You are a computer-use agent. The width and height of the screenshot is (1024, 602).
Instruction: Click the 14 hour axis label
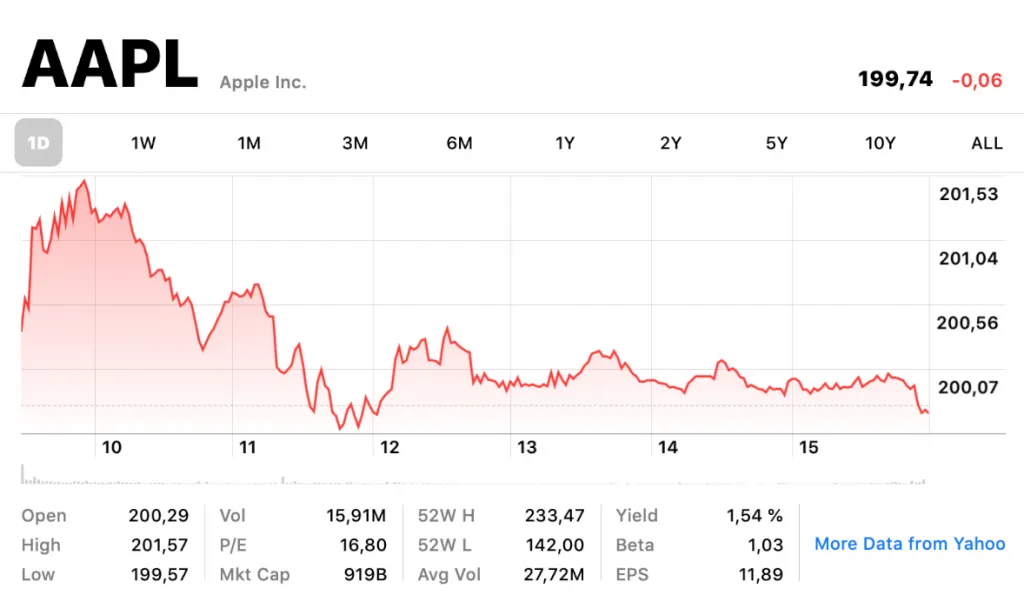tap(668, 447)
